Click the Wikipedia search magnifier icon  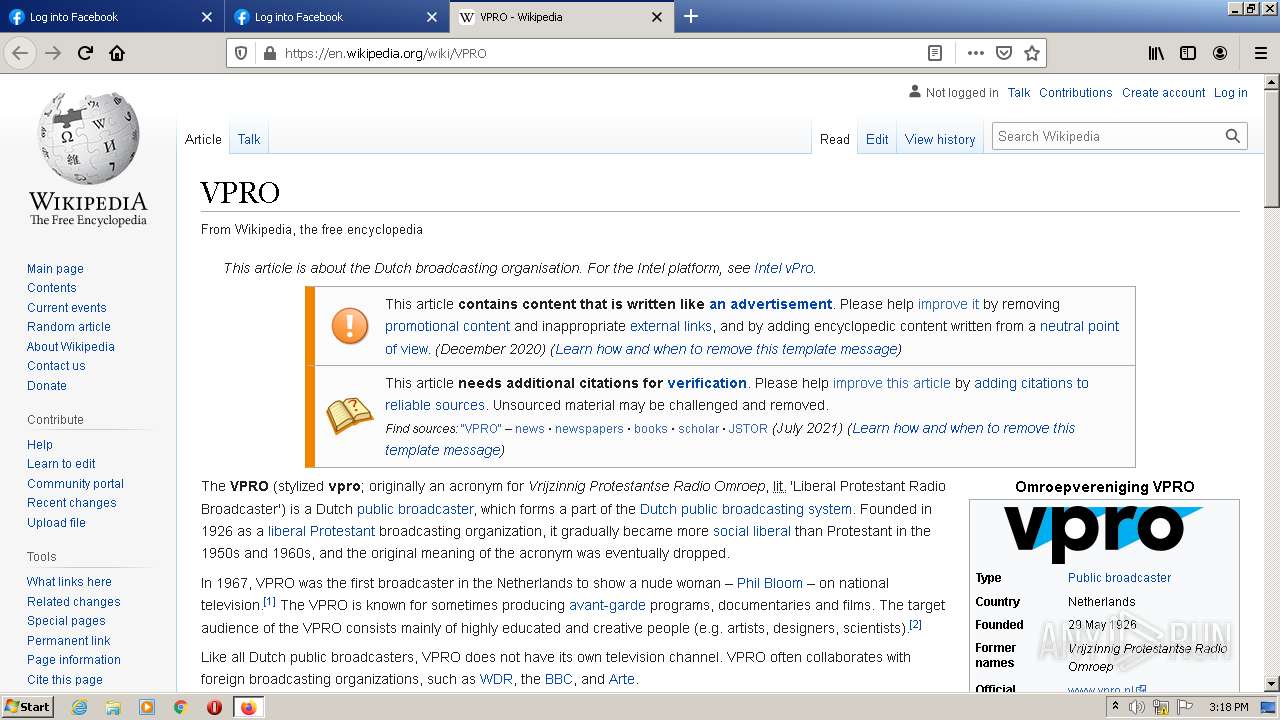coord(1233,136)
